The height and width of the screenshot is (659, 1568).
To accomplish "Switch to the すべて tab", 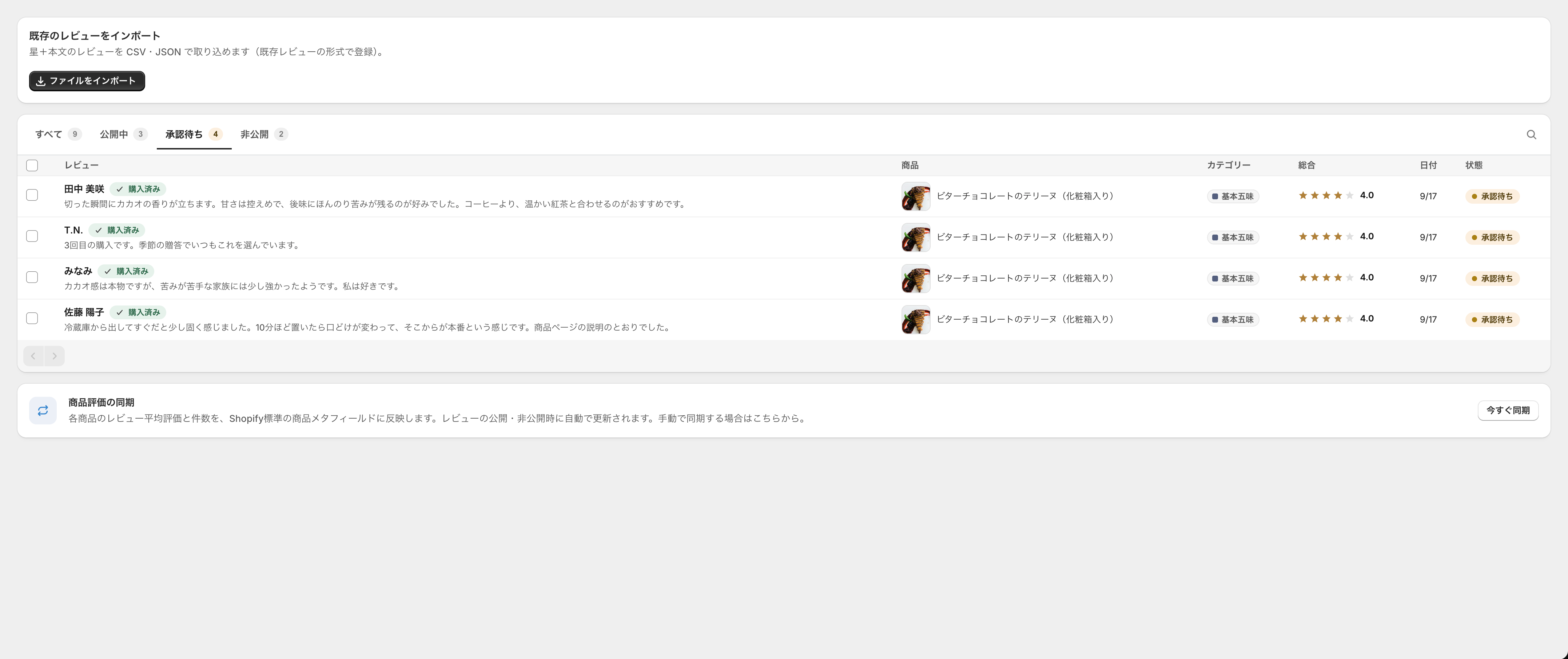I will click(x=58, y=135).
